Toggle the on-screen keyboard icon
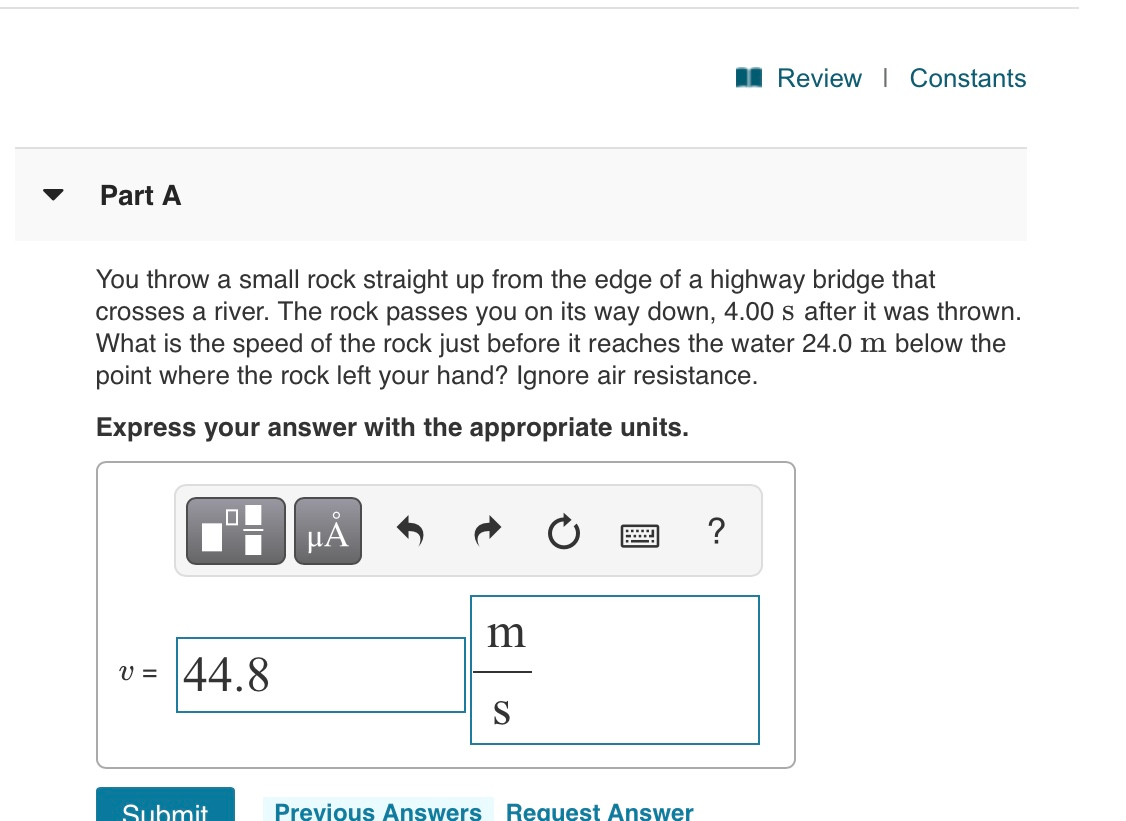This screenshot has width=1126, height=821. 640,534
